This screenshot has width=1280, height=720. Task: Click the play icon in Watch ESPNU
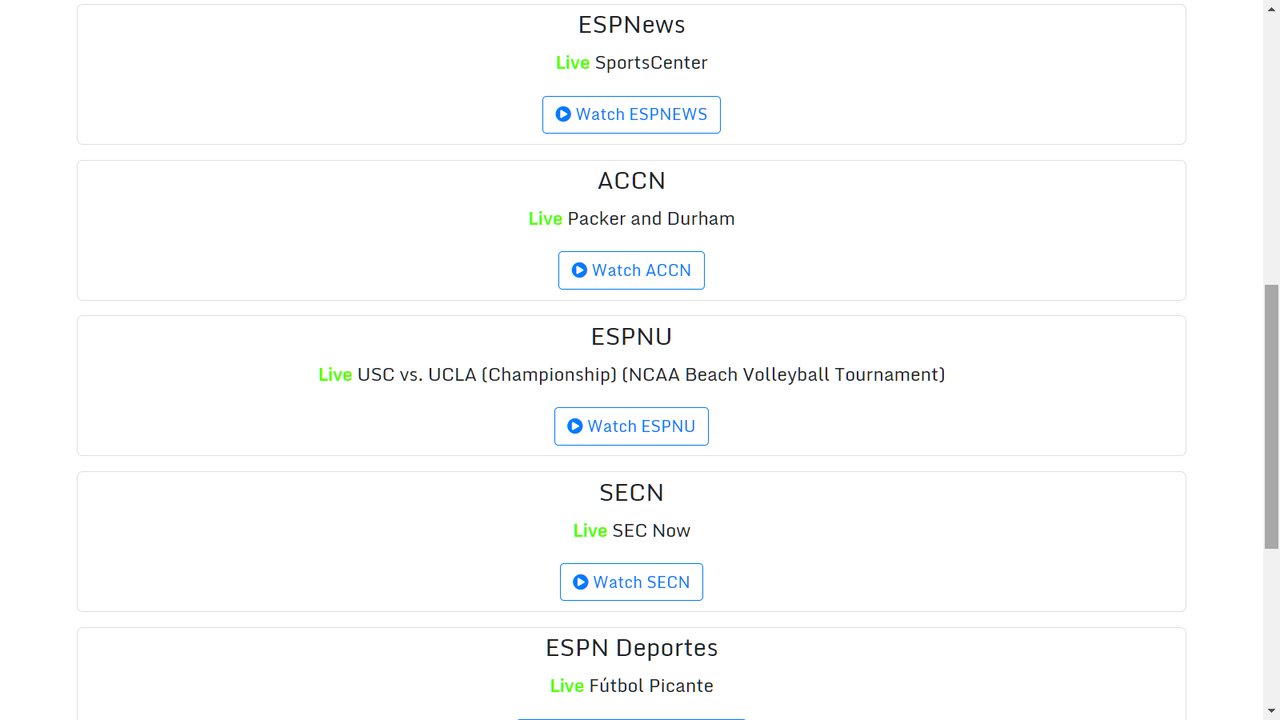tap(575, 426)
